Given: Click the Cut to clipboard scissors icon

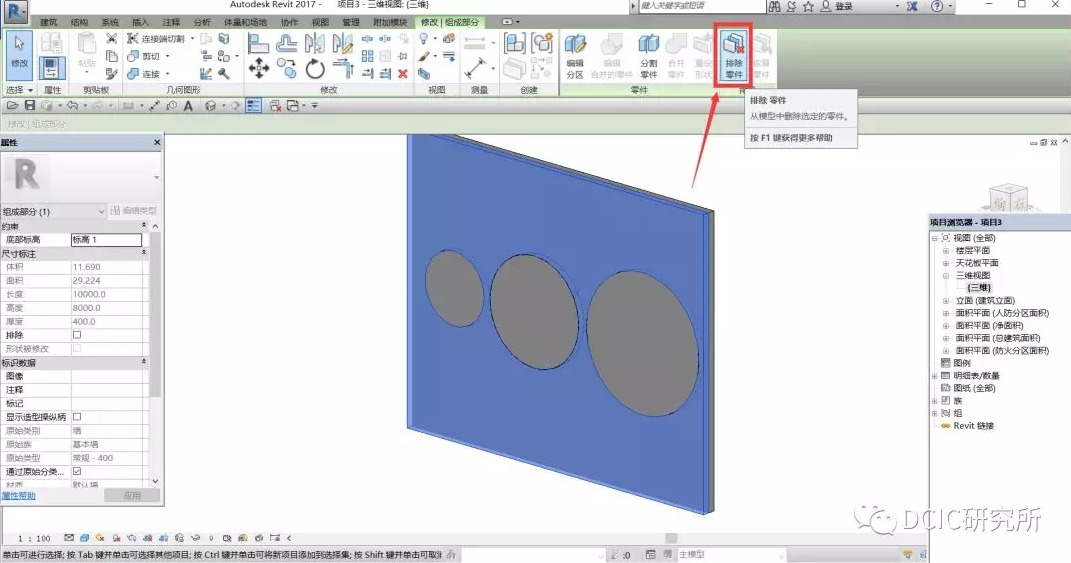Looking at the screenshot, I should (111, 39).
